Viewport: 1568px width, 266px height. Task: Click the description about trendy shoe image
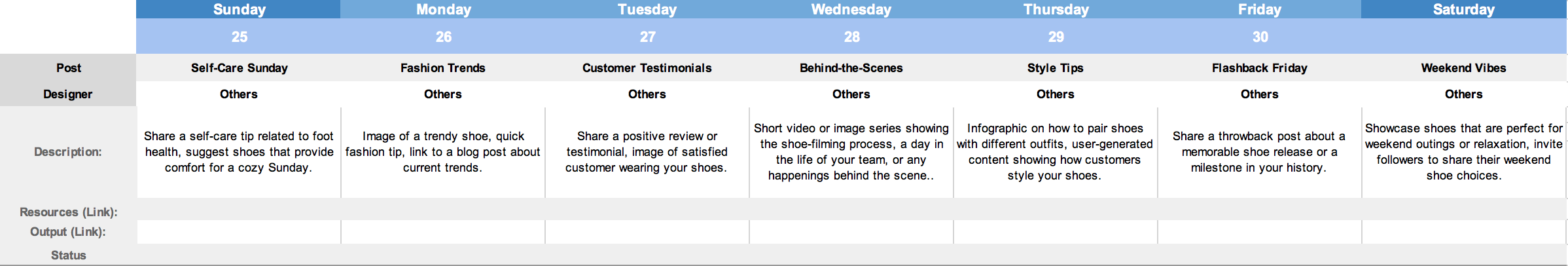click(x=443, y=152)
